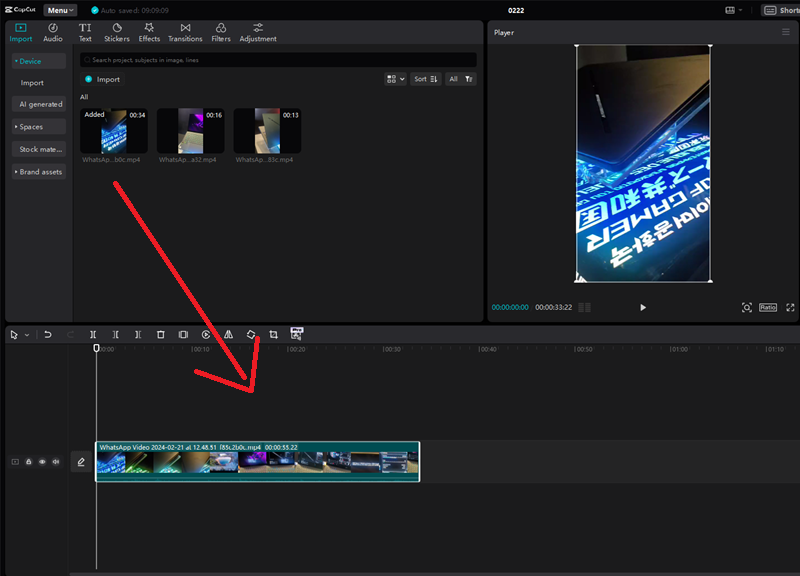Expand the Spaces section in sidebar

[x=30, y=127]
